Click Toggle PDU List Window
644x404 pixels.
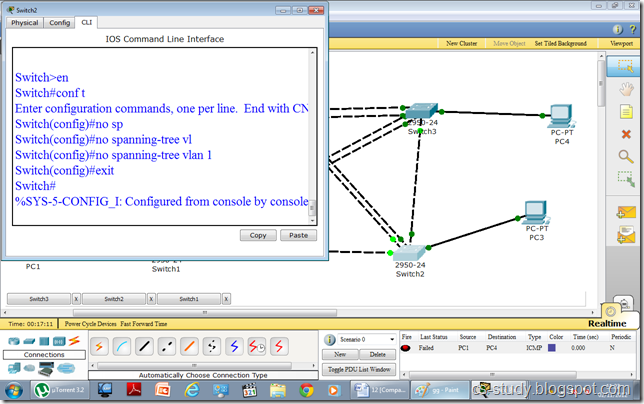(x=359, y=369)
